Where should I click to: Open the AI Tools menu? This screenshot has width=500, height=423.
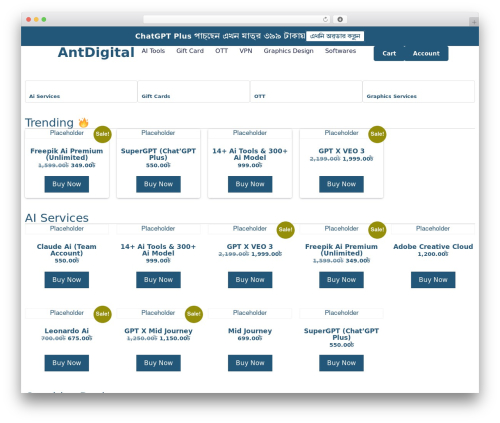coord(153,51)
